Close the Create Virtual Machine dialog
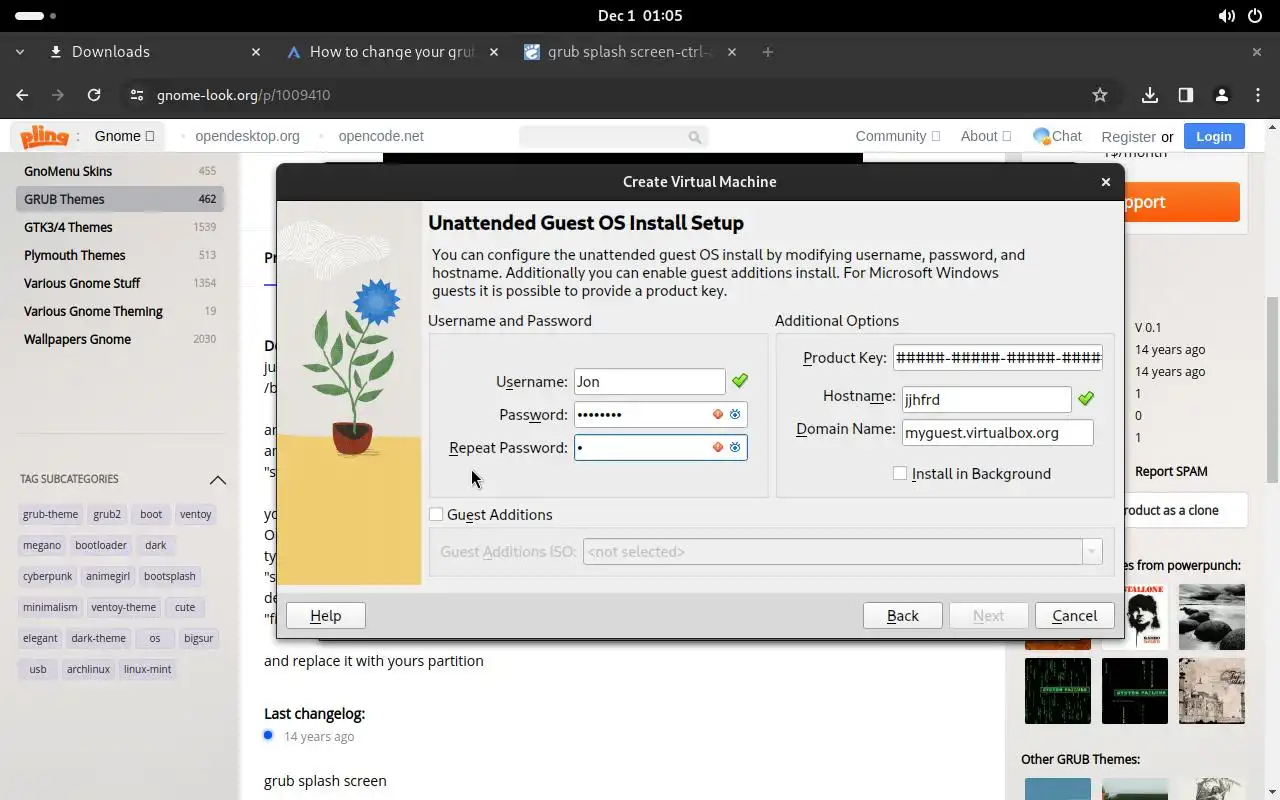The image size is (1280, 800). coord(1106,182)
